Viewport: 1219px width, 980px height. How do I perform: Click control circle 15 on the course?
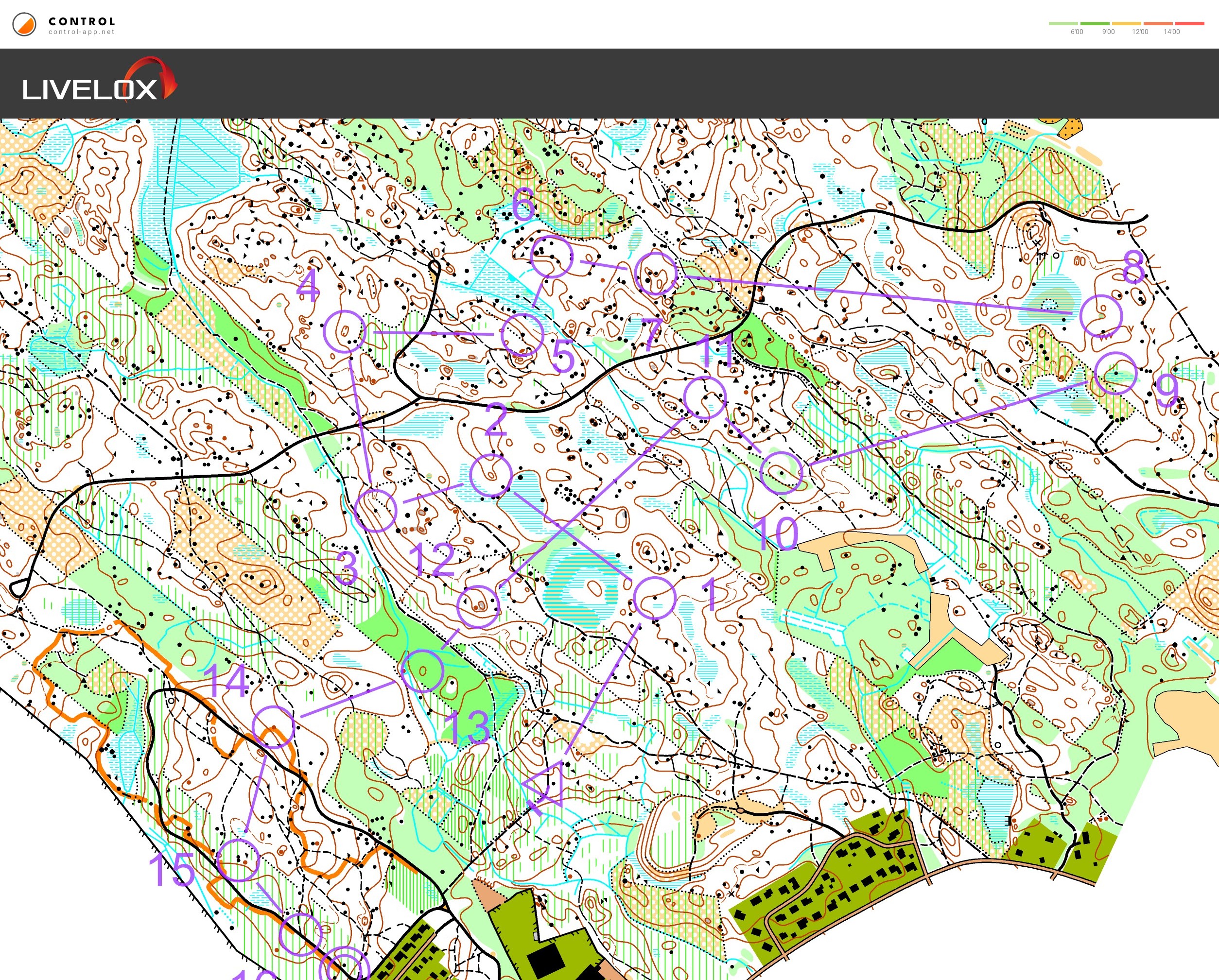click(239, 860)
